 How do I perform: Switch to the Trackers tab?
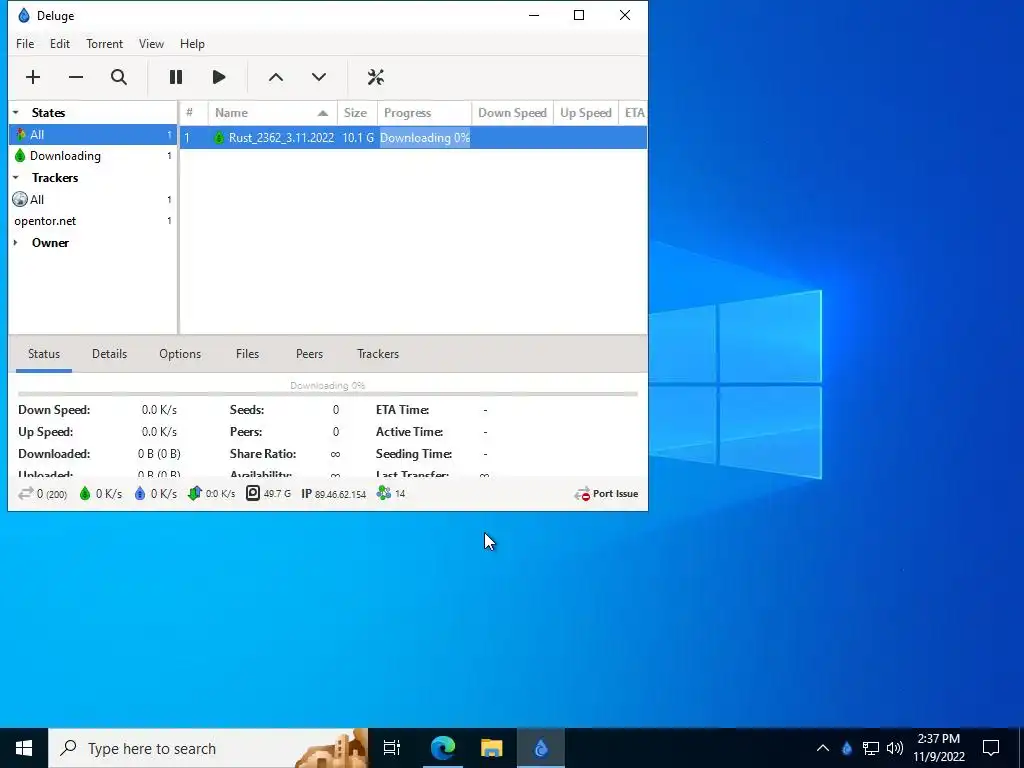(x=377, y=354)
